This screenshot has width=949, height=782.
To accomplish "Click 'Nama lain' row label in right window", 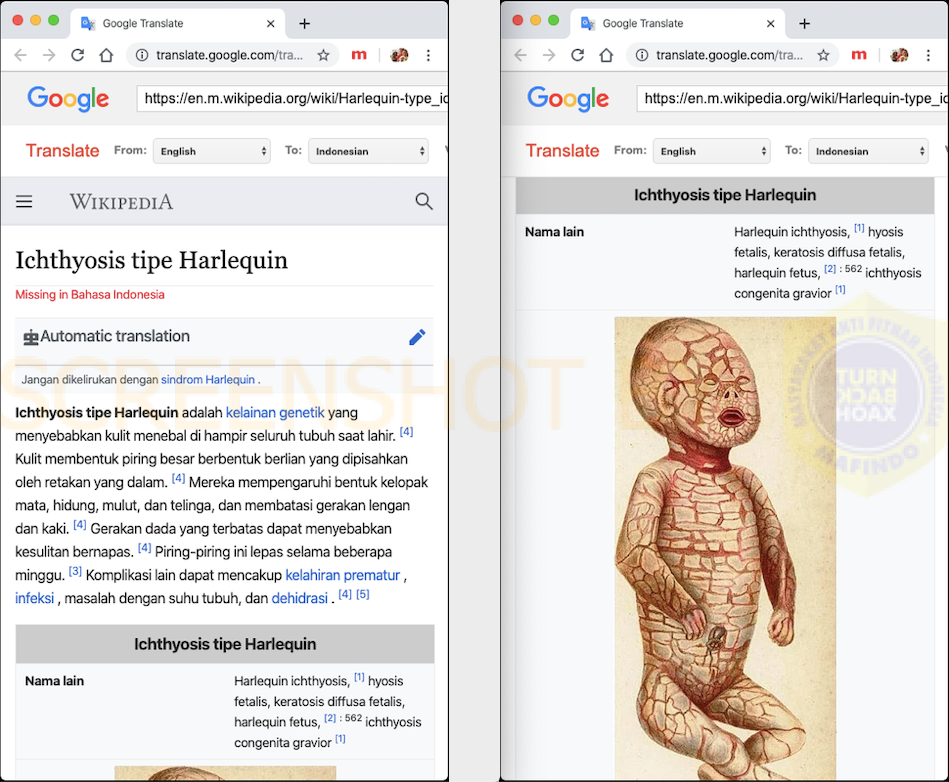I will point(554,232).
